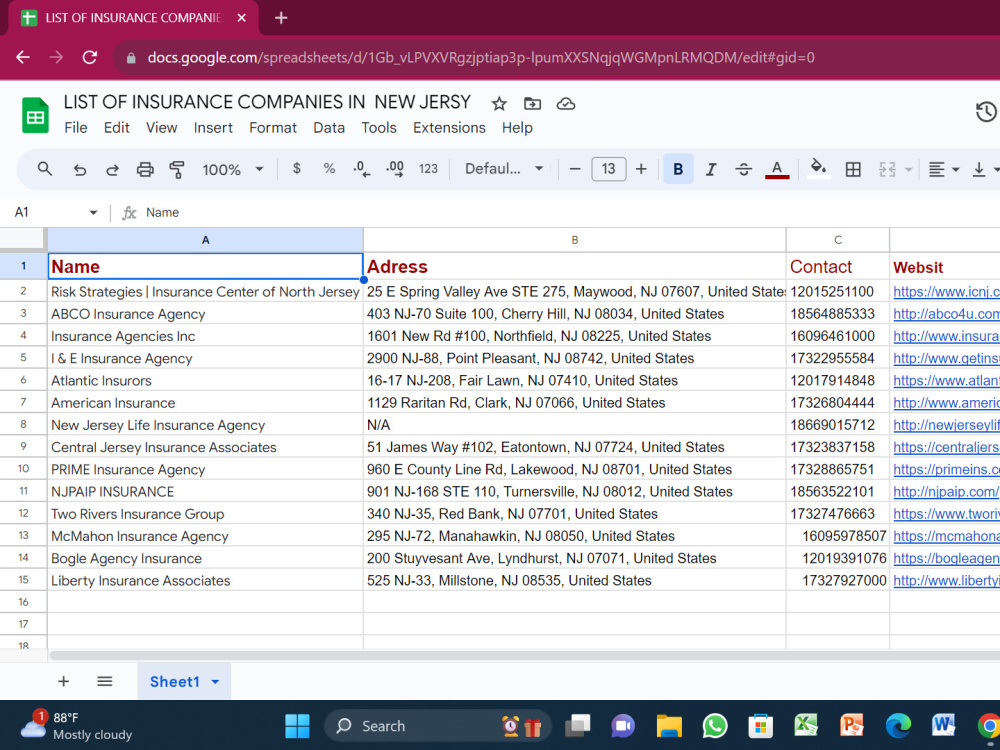
Task: Show the all sheets list
Action: 105,681
